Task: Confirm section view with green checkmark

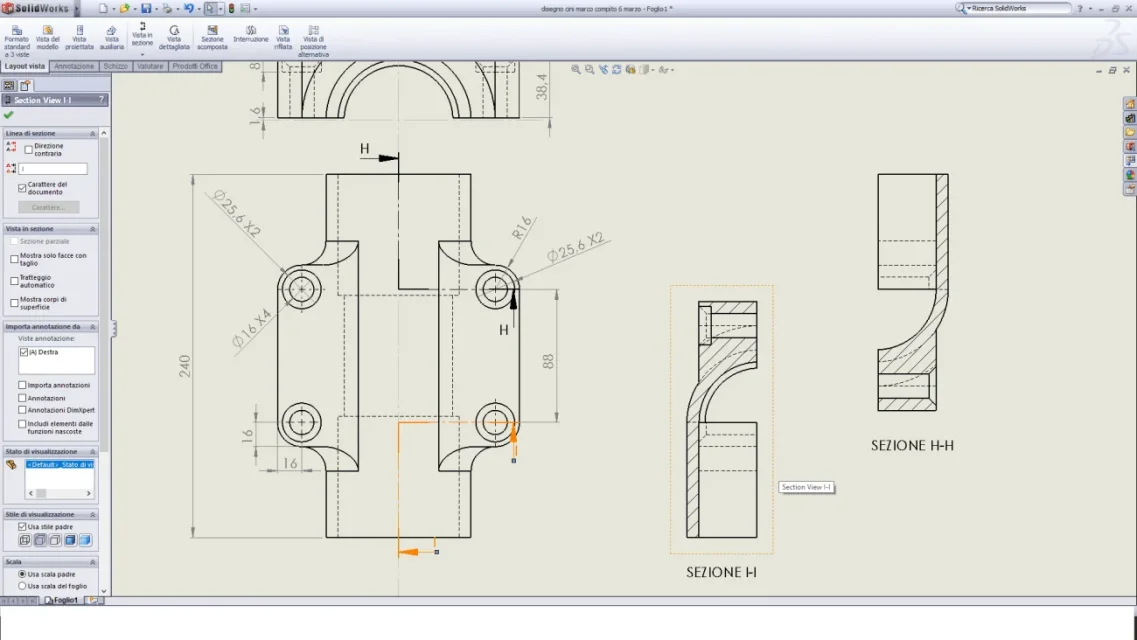Action: 9,115
